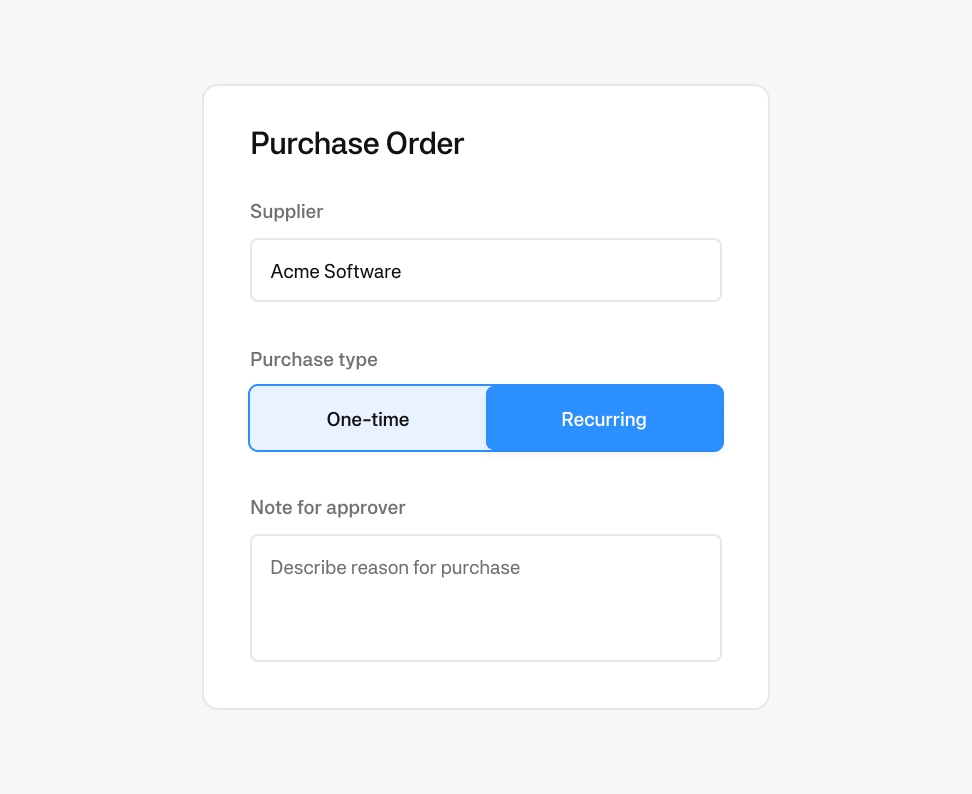Select the One-time purchase type
Screen dimensions: 972x794
click(x=368, y=418)
